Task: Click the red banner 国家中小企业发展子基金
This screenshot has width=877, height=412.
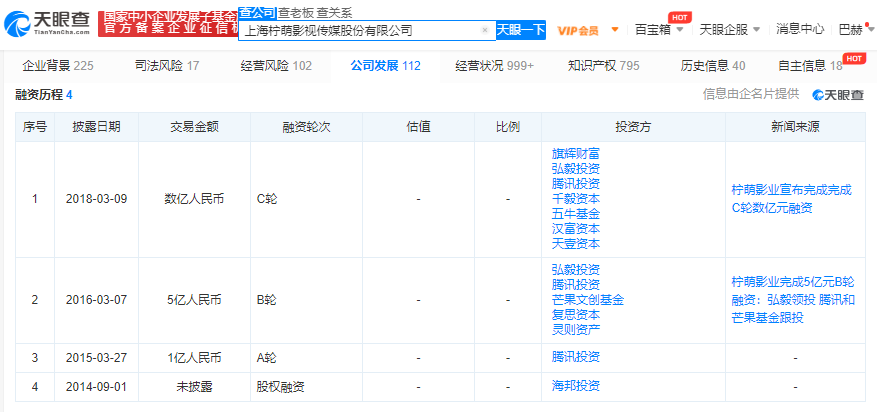Action: [x=168, y=23]
